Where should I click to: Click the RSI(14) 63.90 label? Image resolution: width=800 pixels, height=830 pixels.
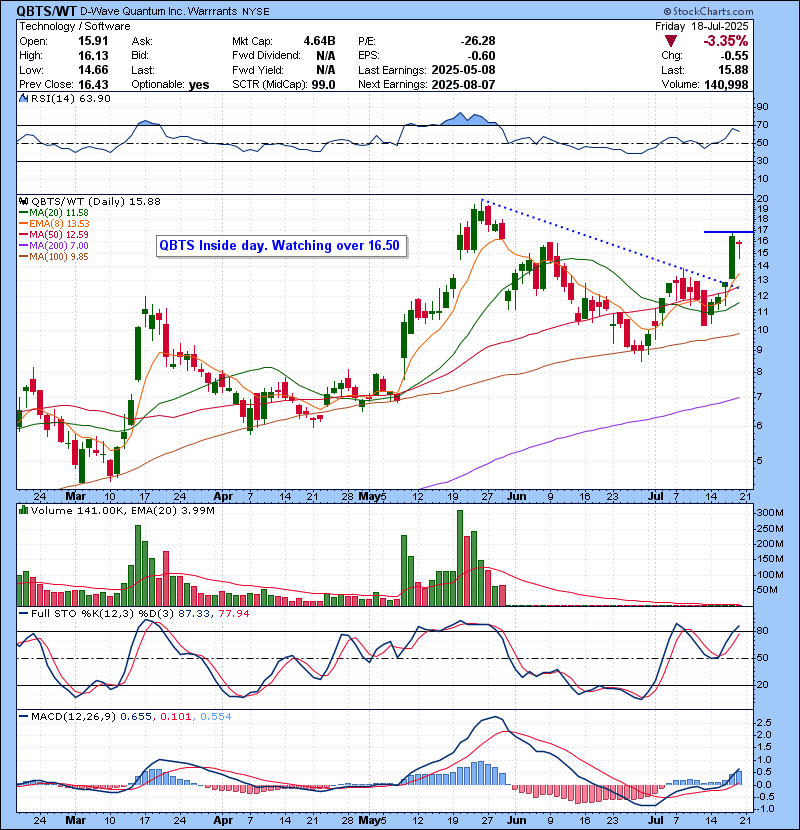71,98
